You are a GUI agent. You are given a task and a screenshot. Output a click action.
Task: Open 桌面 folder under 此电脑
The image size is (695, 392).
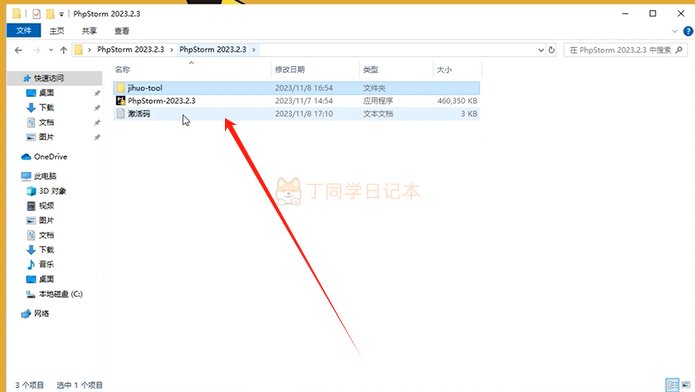pos(46,279)
